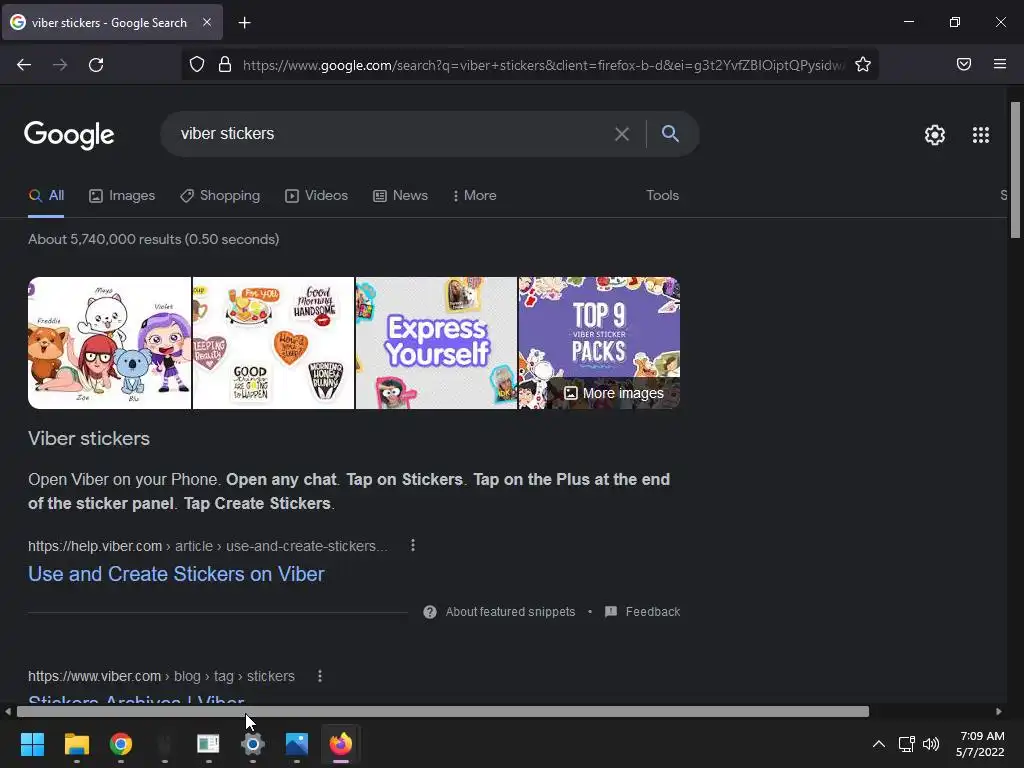The image size is (1024, 768).
Task: Switch to the Videos tab
Action: pos(317,195)
